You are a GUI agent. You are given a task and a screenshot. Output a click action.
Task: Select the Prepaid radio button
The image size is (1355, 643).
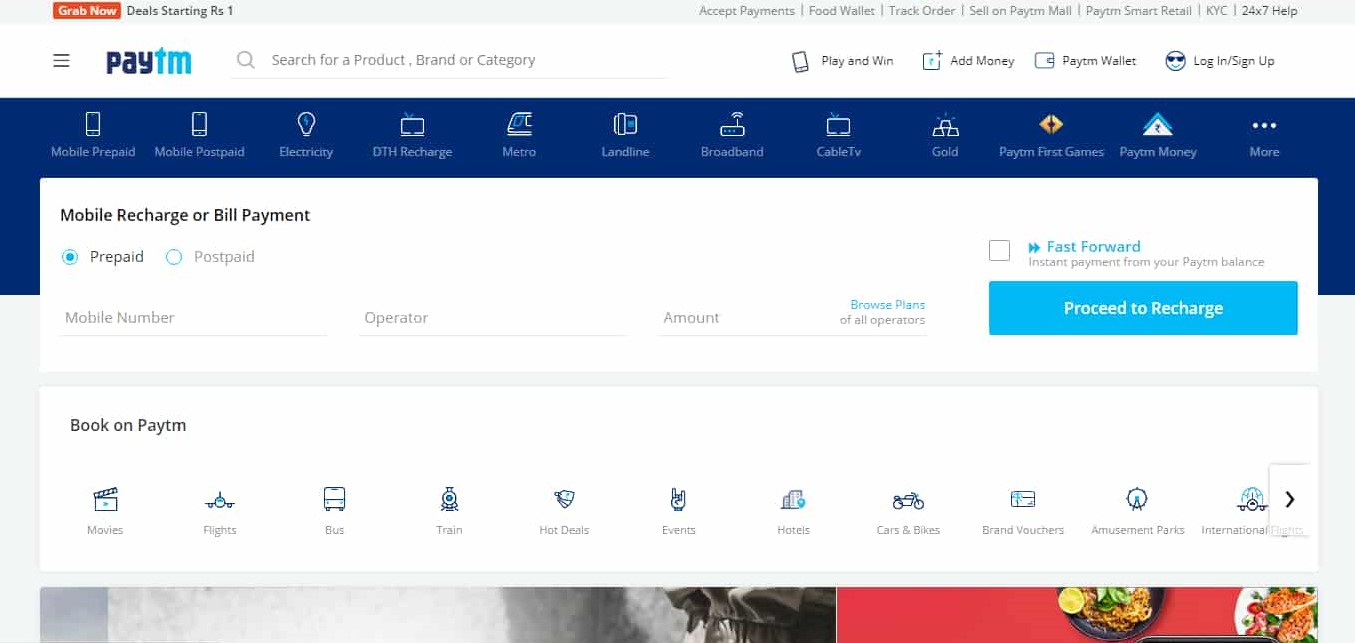(x=70, y=257)
